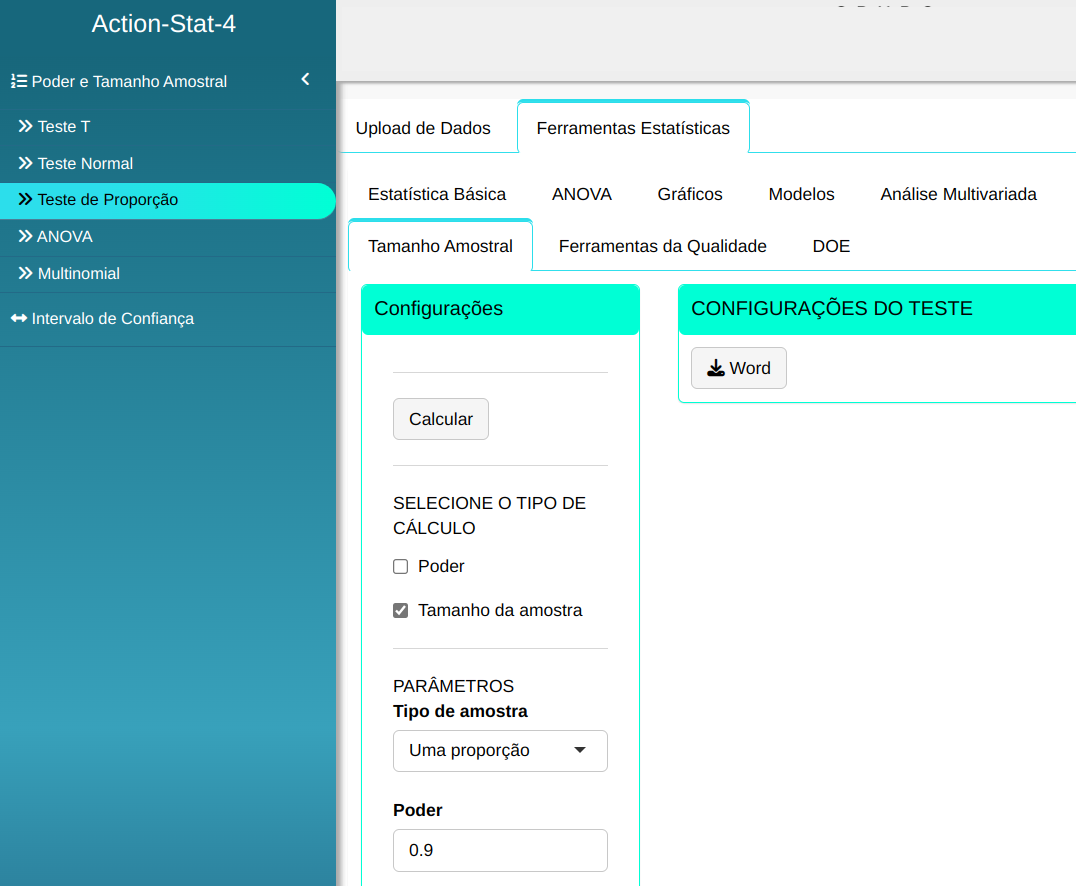Click the double-arrow icon beside ANOVA in sidebar
The image size is (1076, 886).
[x=26, y=237]
